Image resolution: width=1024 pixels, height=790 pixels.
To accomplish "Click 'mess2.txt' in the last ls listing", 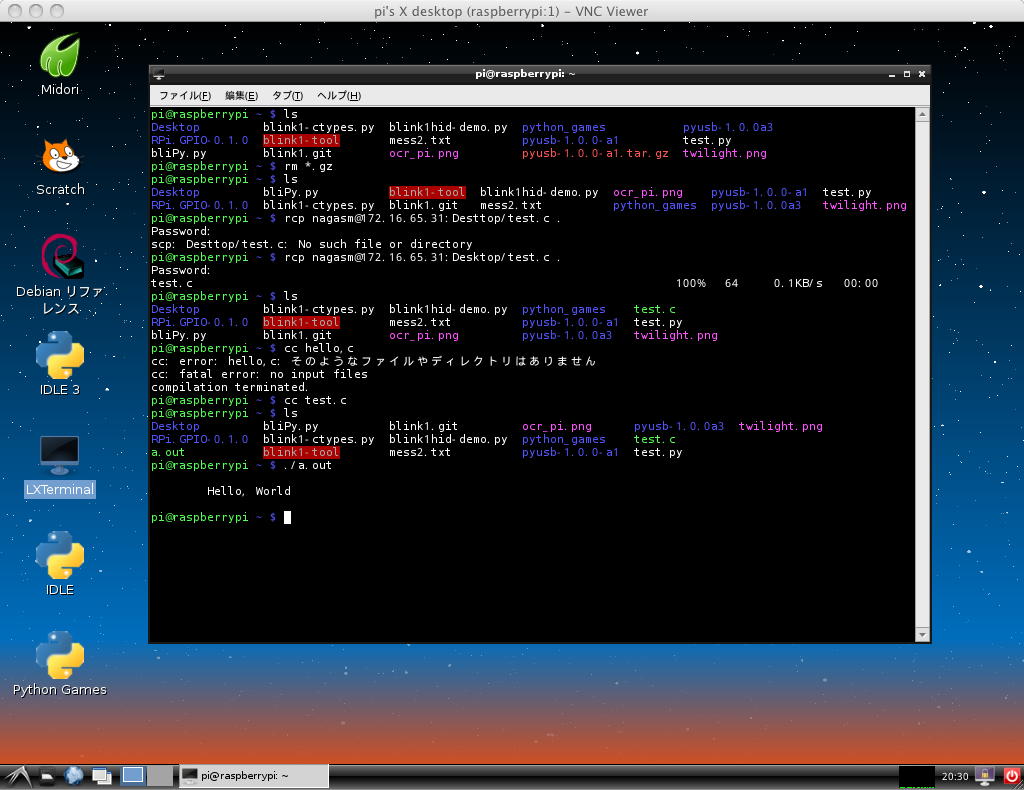I will point(420,452).
